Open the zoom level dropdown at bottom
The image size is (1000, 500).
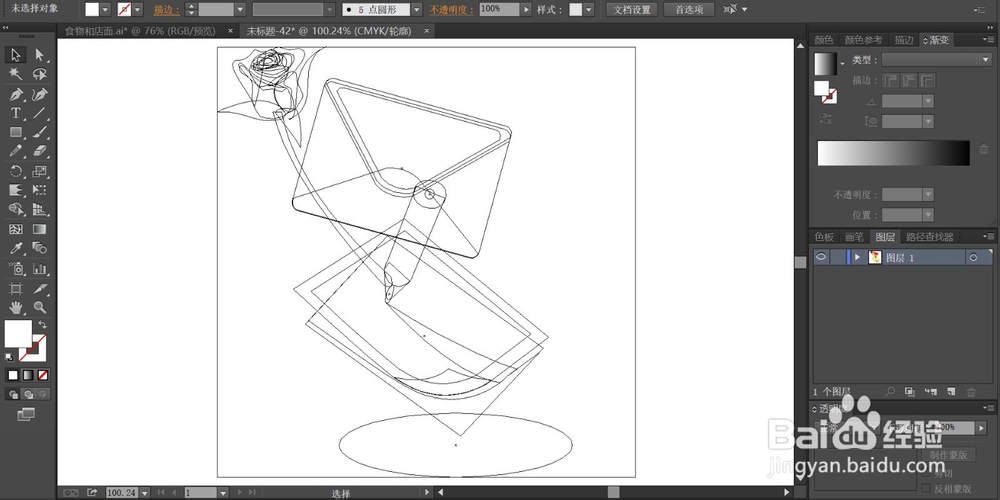145,492
